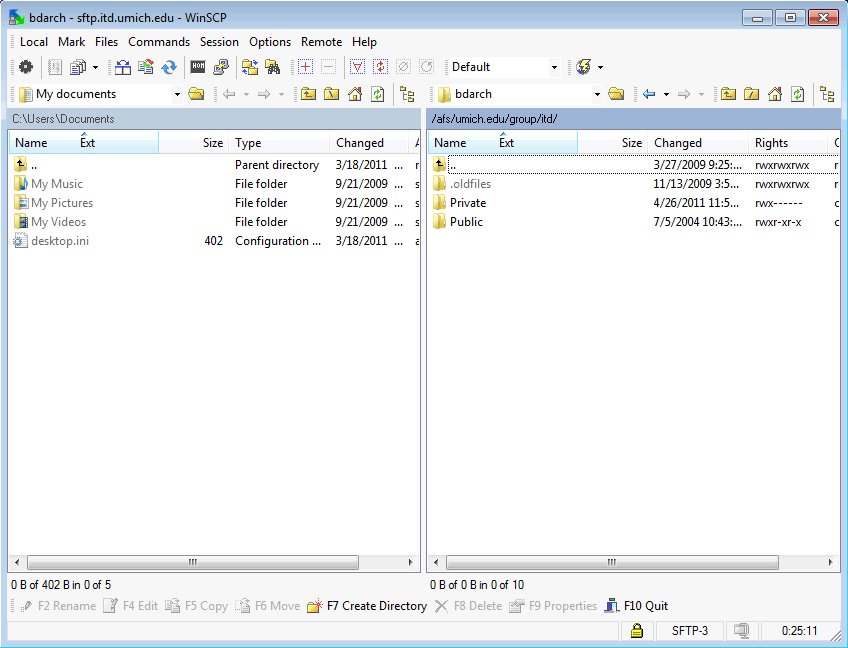848x648 pixels.
Task: Click remote root directory icon
Action: 751,94
